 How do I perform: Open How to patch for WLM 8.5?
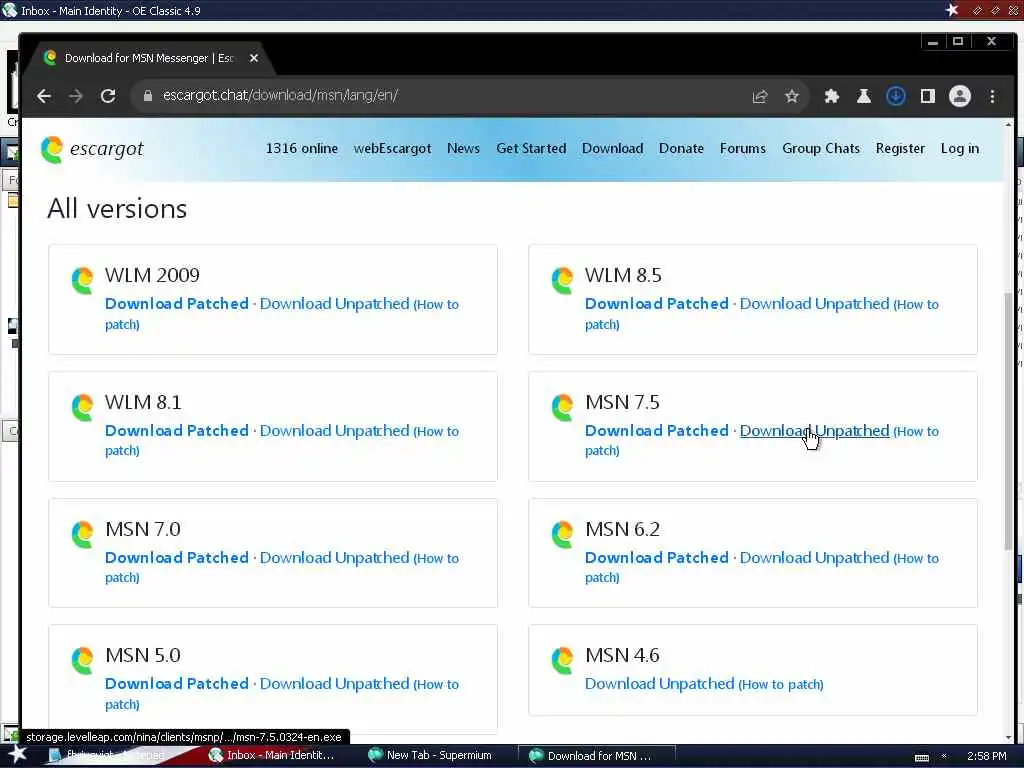pos(916,304)
